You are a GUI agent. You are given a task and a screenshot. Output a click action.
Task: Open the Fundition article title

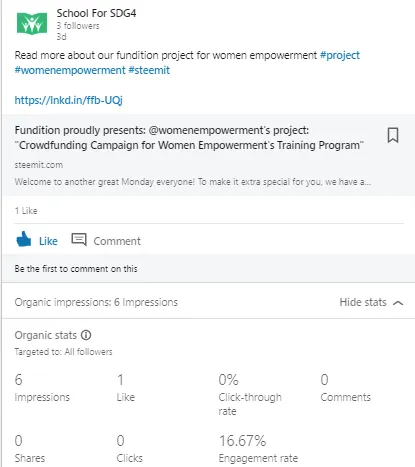pyautogui.click(x=189, y=138)
